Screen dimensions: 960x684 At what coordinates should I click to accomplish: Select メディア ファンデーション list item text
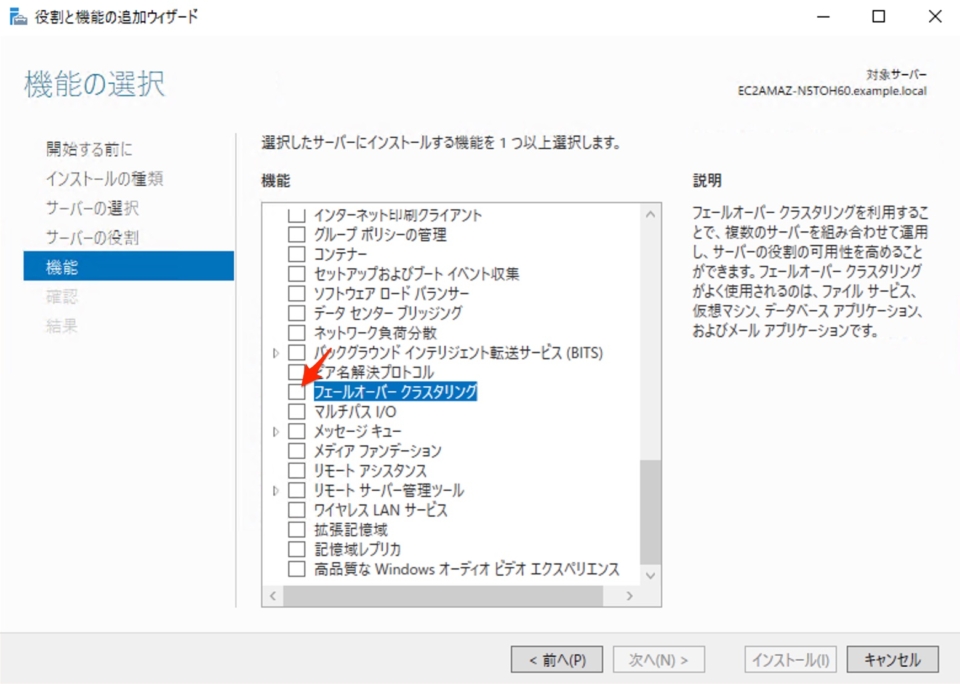click(x=377, y=451)
